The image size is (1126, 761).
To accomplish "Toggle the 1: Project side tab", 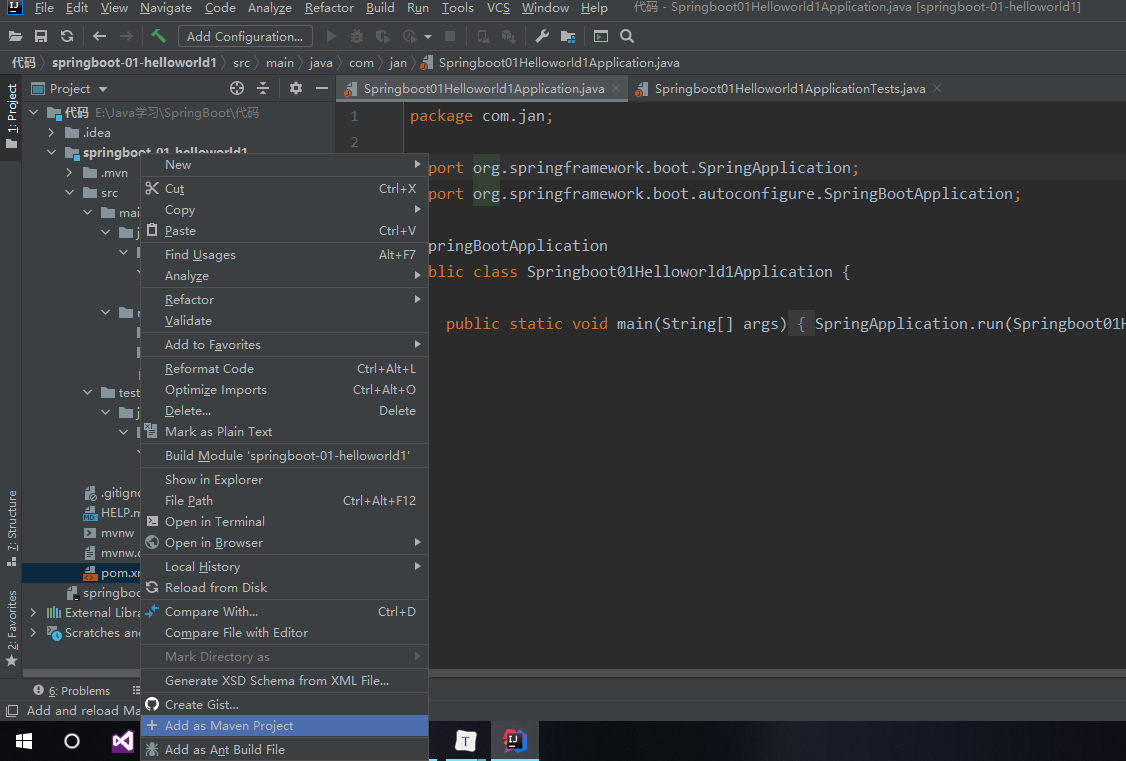I will 11,116.
